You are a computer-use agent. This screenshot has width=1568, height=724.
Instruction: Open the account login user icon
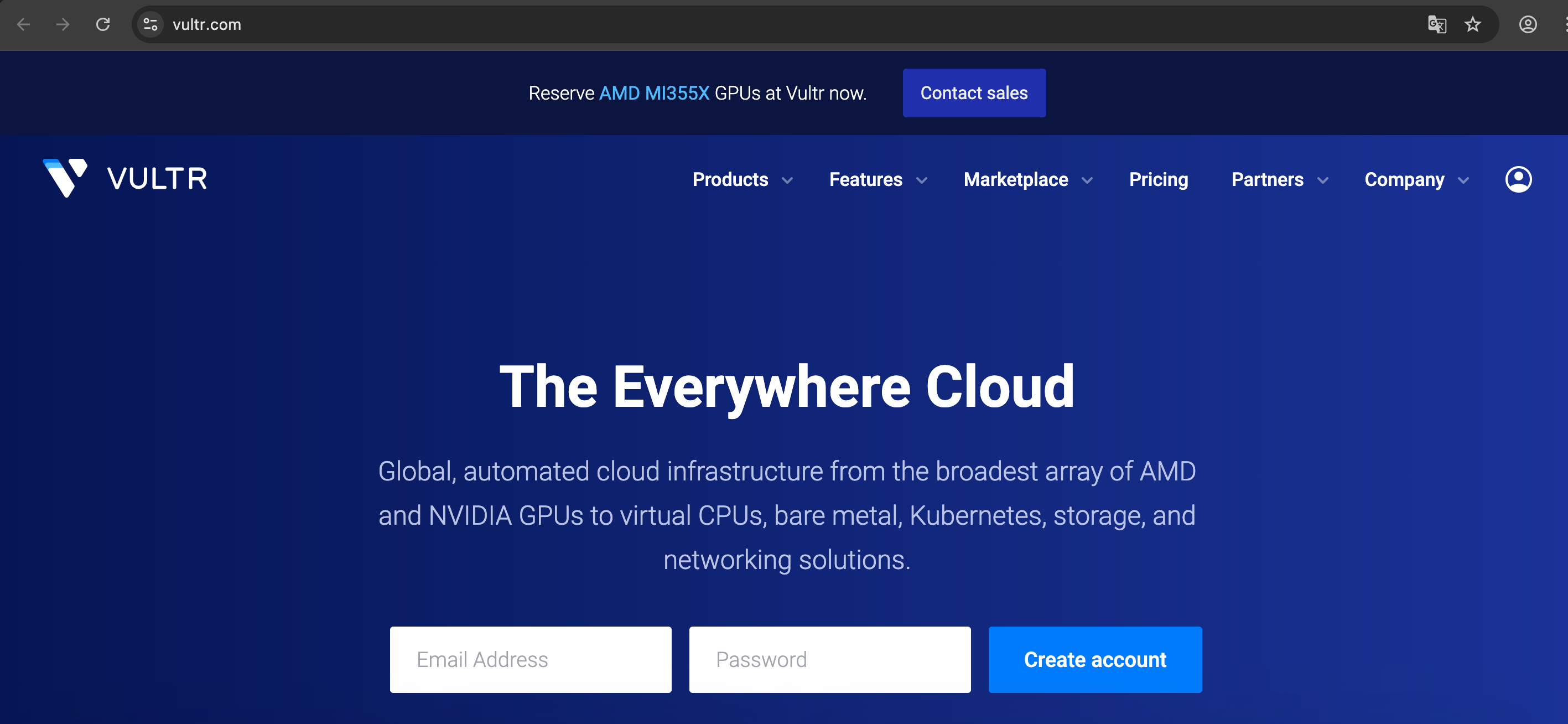tap(1518, 180)
